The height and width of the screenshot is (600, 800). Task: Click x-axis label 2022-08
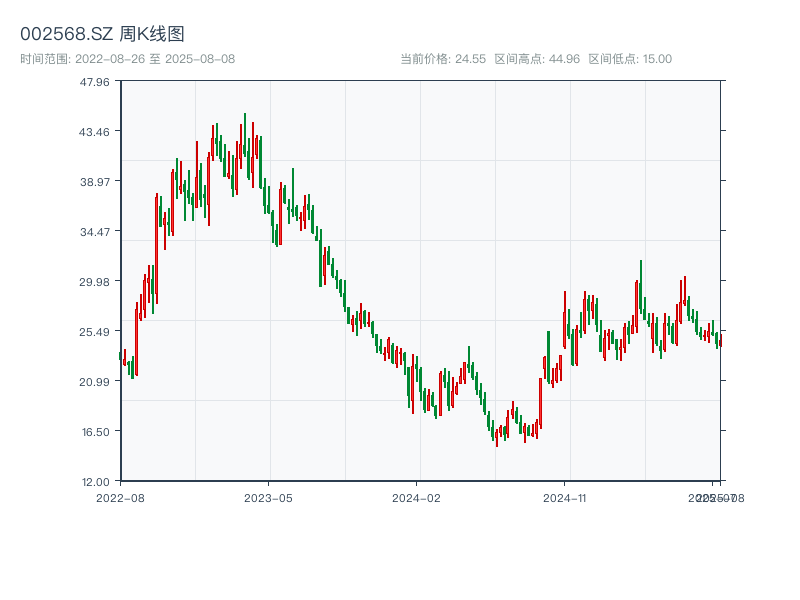point(120,498)
